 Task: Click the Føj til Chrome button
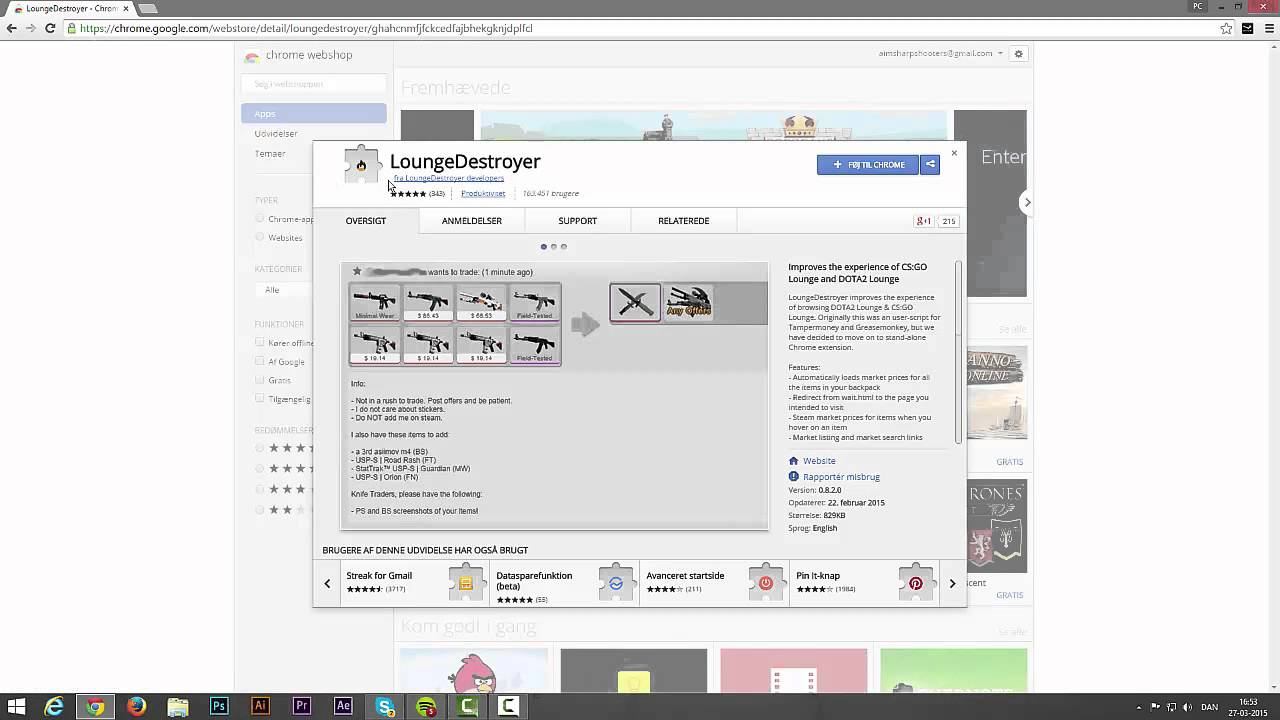(x=868, y=164)
